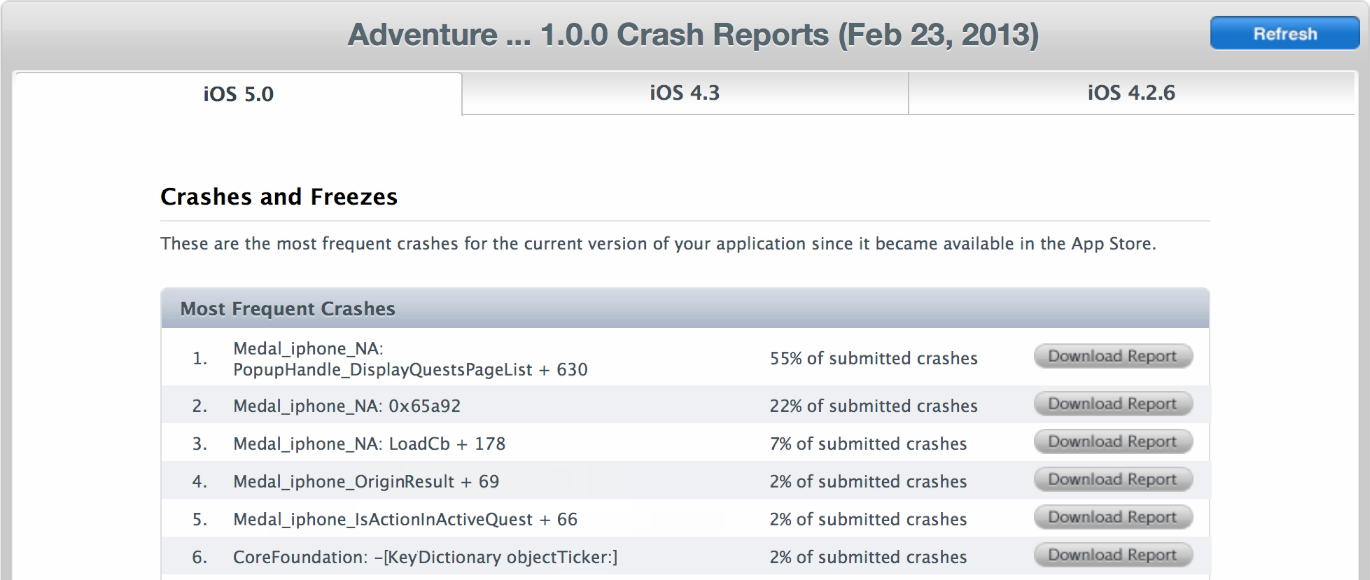Viewport: 1370px width, 580px height.
Task: Click the Refresh button
Action: click(x=1283, y=33)
